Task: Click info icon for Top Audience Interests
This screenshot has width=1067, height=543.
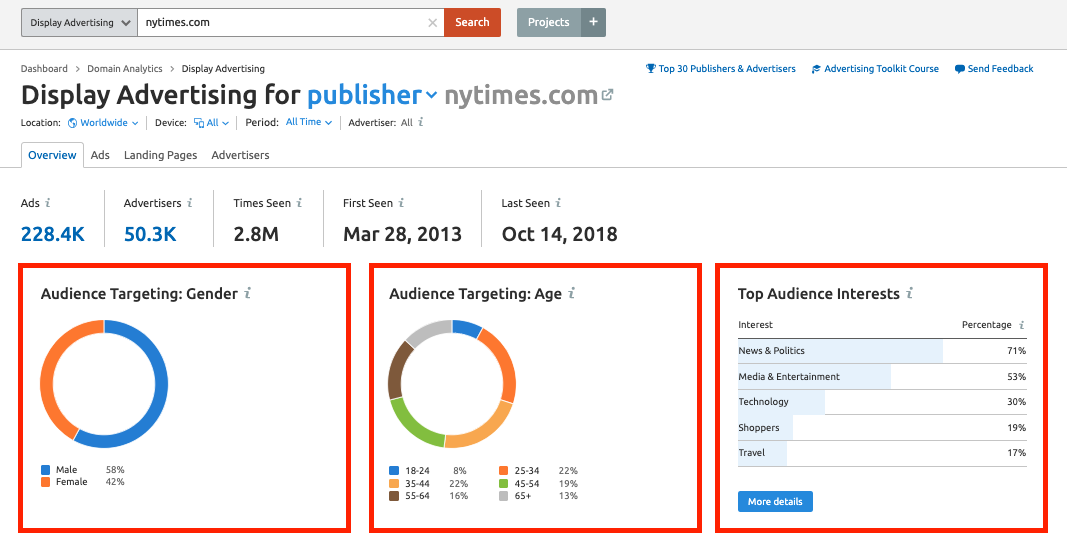Action: [909, 293]
